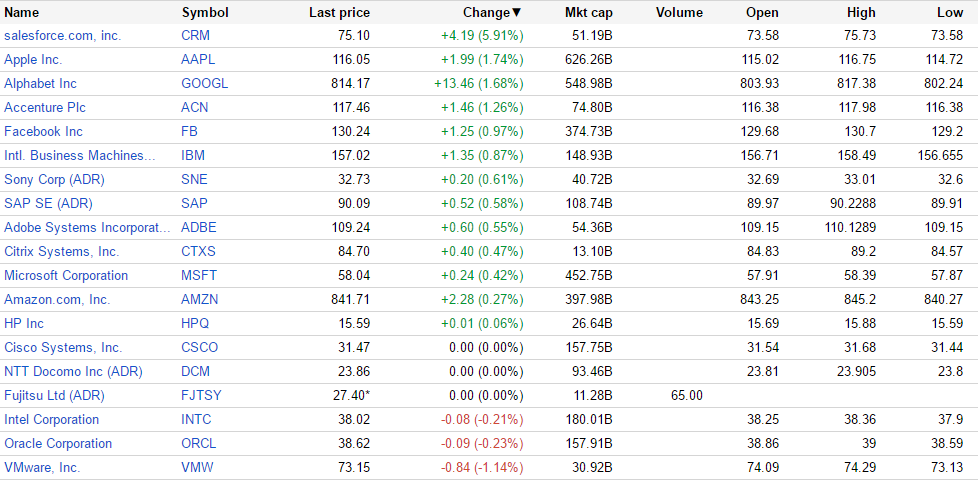Screen dimensions: 978x482
Task: Click the Mkt cap column header
Action: (x=587, y=13)
